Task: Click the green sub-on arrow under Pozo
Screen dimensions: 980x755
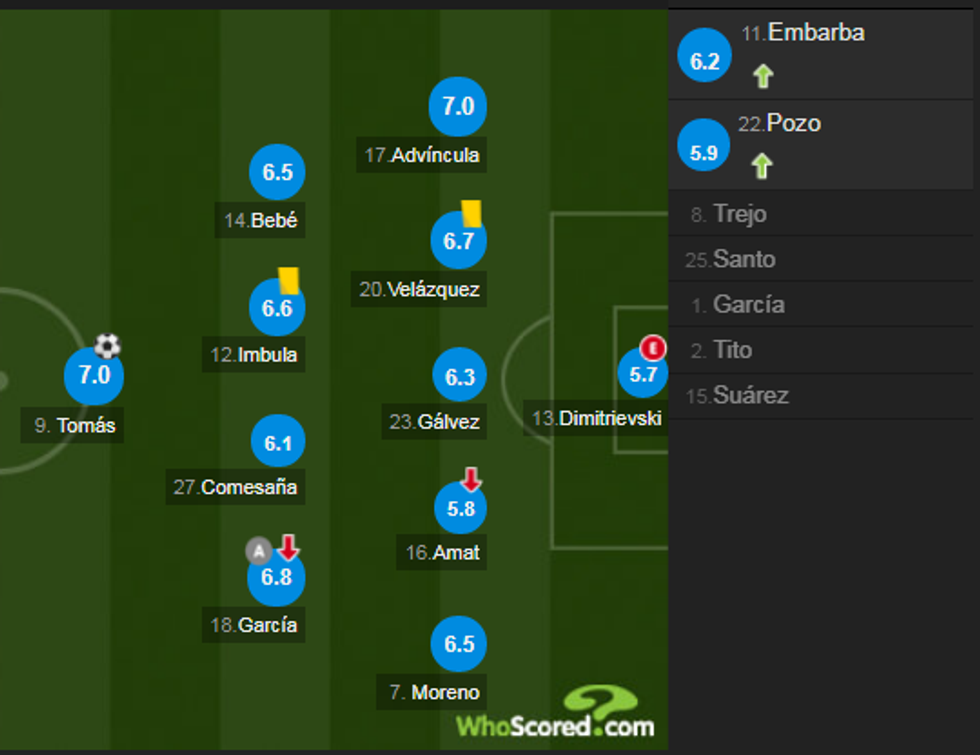Action: (x=762, y=166)
